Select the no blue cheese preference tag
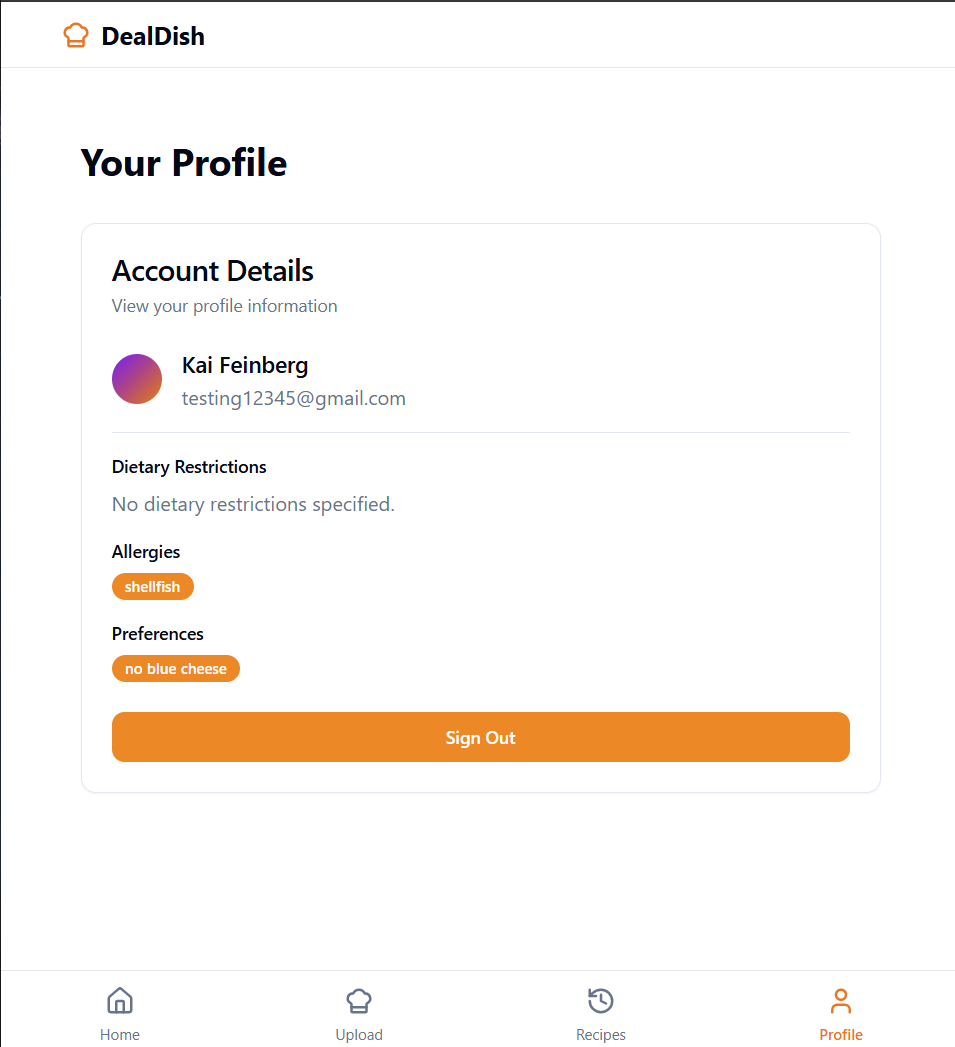The width and height of the screenshot is (955, 1047). (x=176, y=669)
